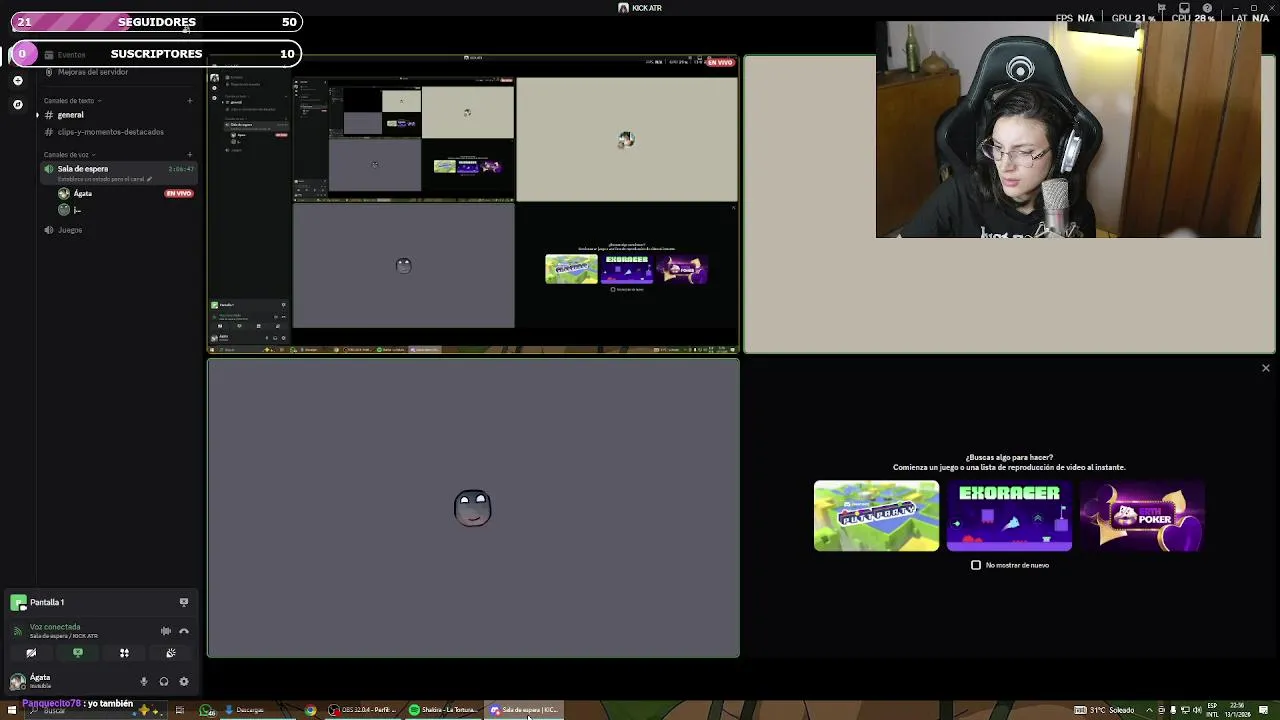Close the activities suggestion panel

[1265, 368]
